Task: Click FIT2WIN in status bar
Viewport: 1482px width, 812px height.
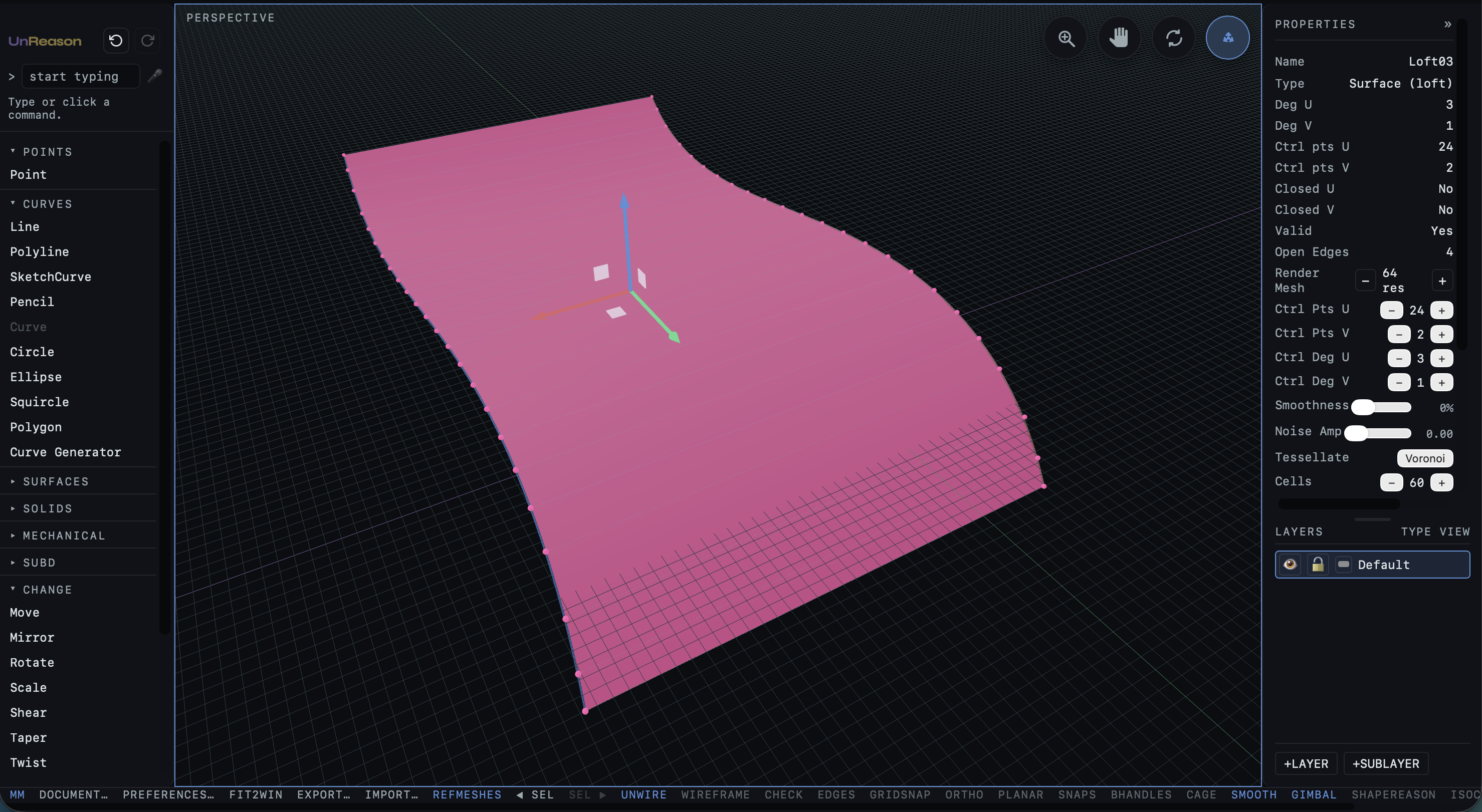Action: (256, 794)
